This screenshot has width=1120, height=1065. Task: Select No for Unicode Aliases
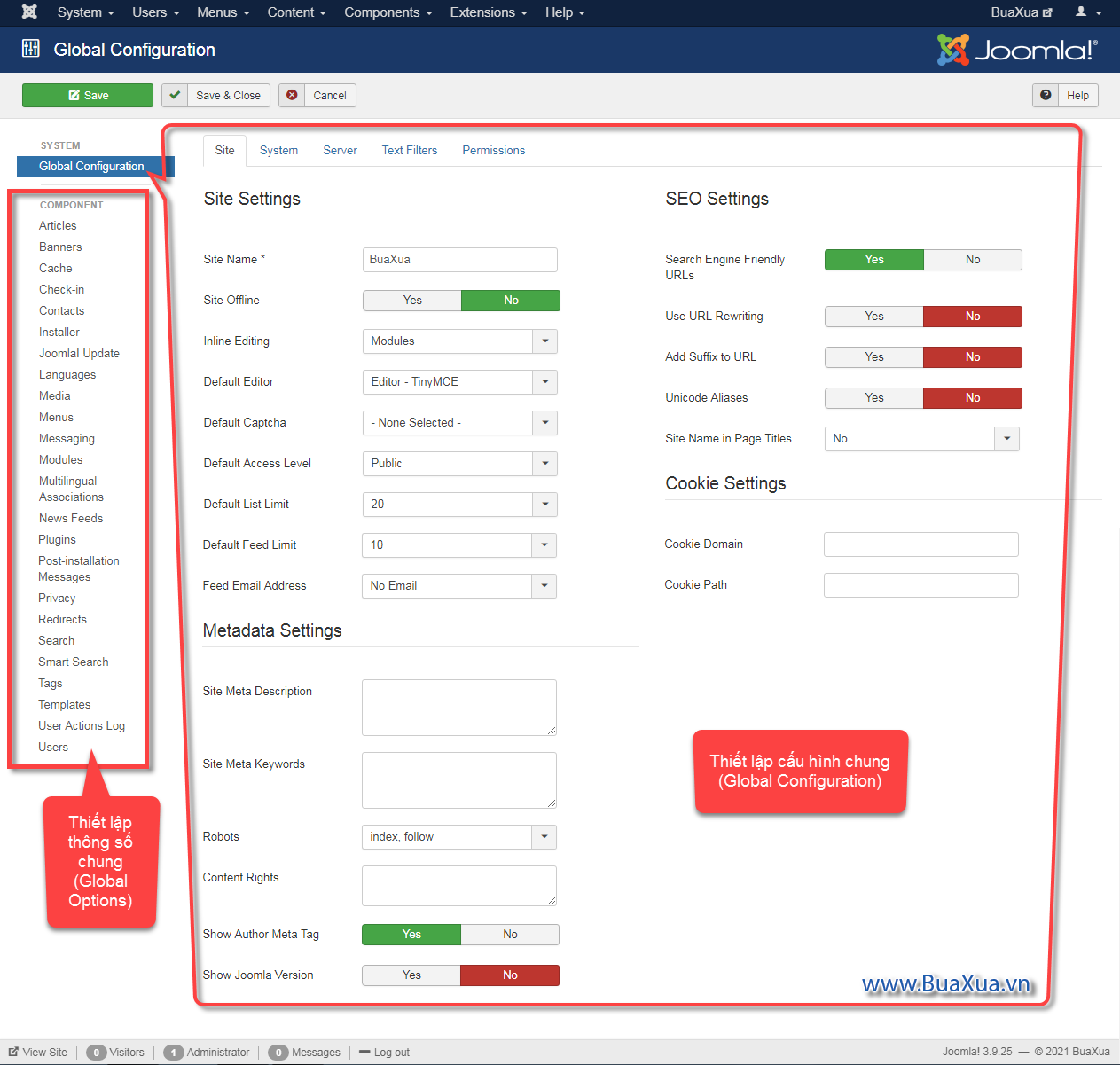click(x=973, y=398)
